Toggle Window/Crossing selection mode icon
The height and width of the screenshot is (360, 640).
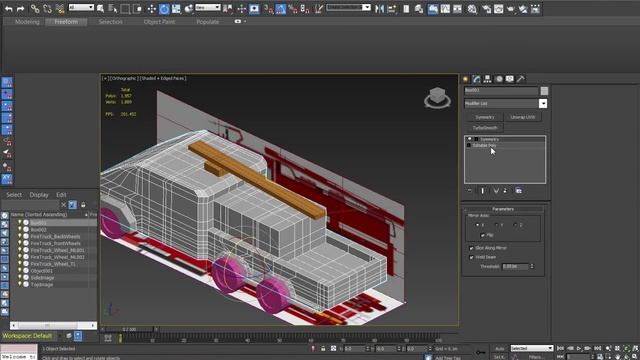pos(138,9)
